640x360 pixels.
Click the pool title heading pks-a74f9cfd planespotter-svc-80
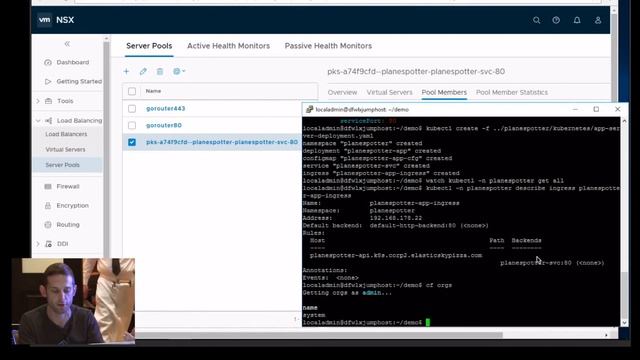[x=416, y=71]
